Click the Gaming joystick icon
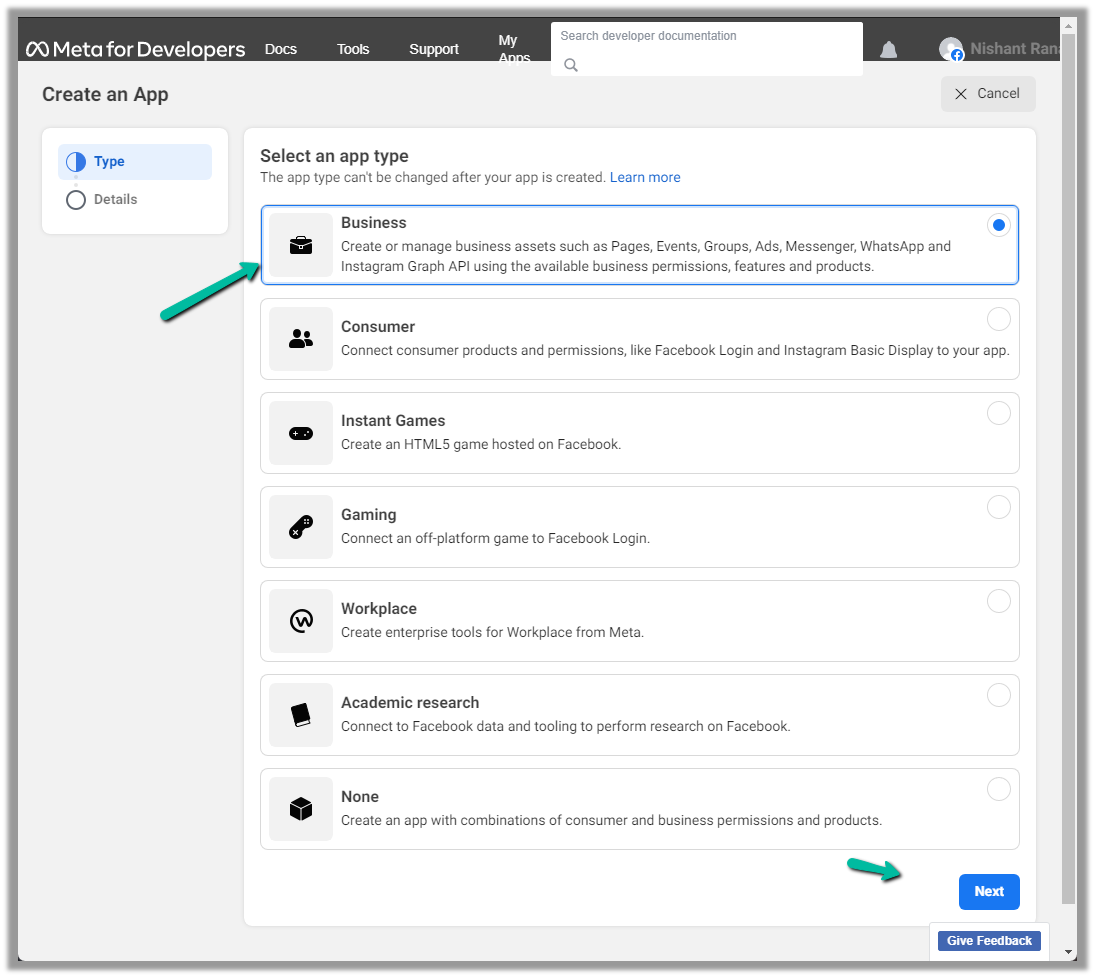The image size is (1095, 978). click(301, 527)
